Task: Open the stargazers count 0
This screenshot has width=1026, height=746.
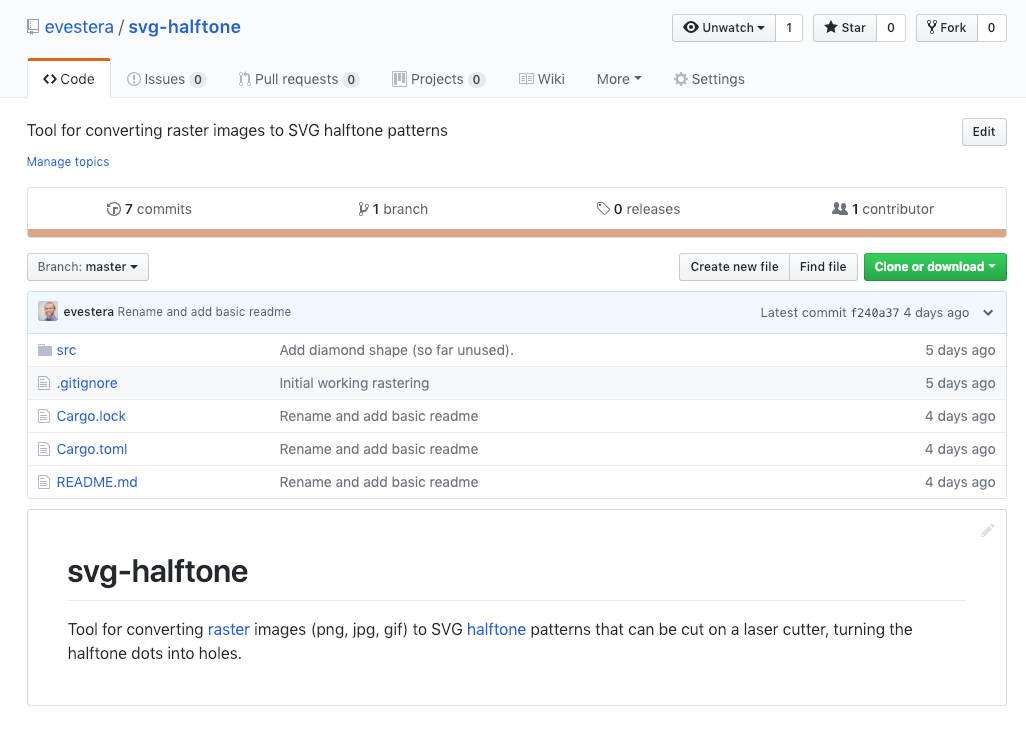Action: coord(891,27)
